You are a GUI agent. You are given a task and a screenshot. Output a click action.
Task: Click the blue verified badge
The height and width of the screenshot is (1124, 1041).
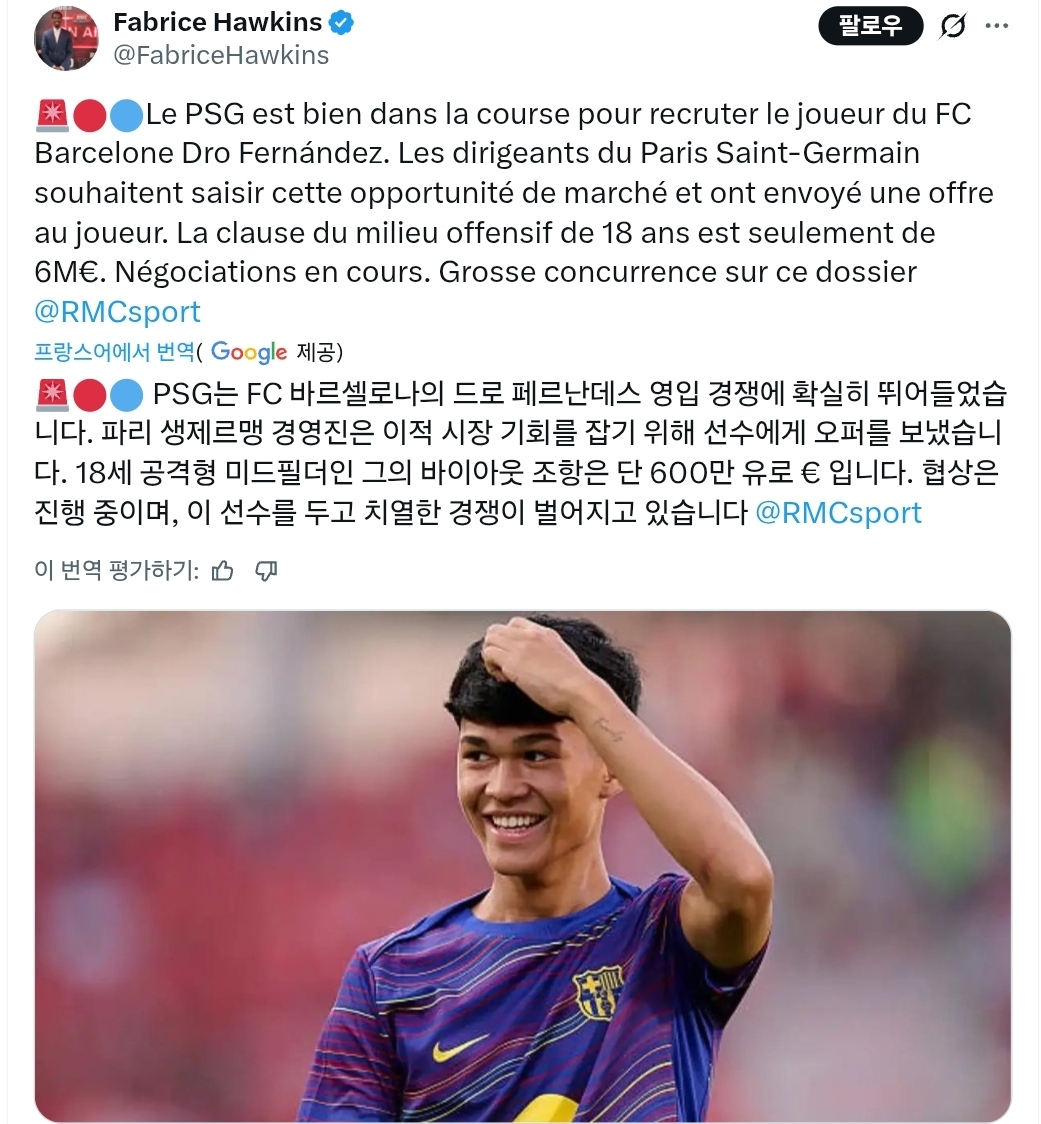341,23
